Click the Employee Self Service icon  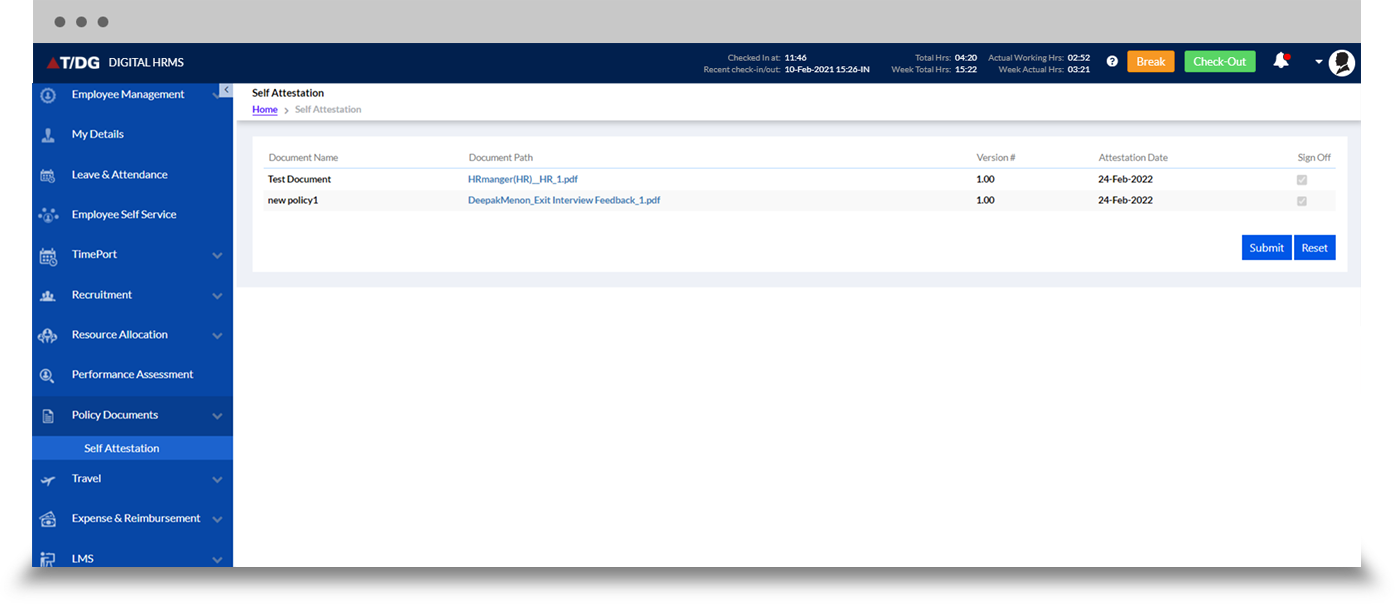pos(47,215)
